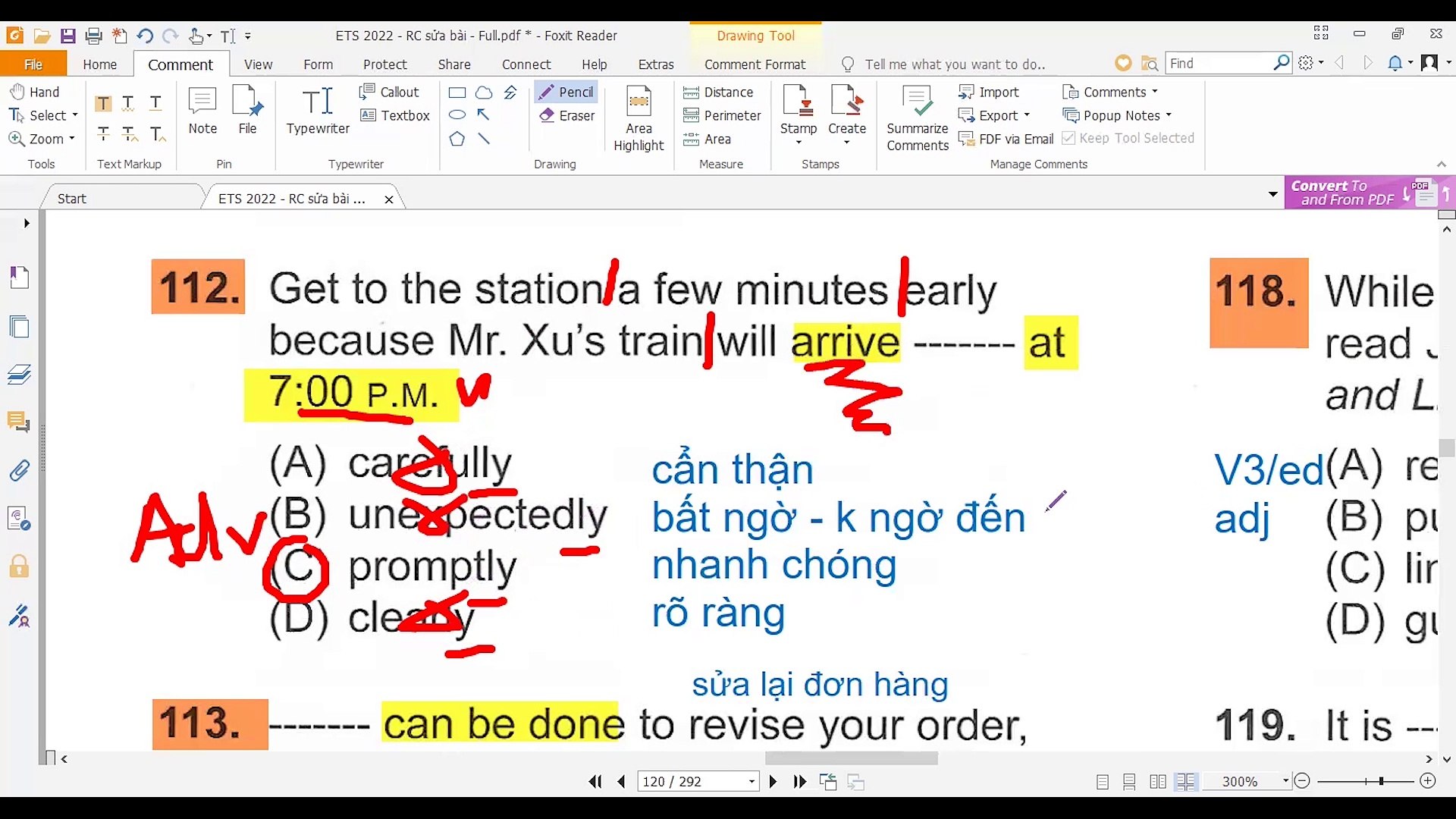Open the View ribbon tab

258,64
